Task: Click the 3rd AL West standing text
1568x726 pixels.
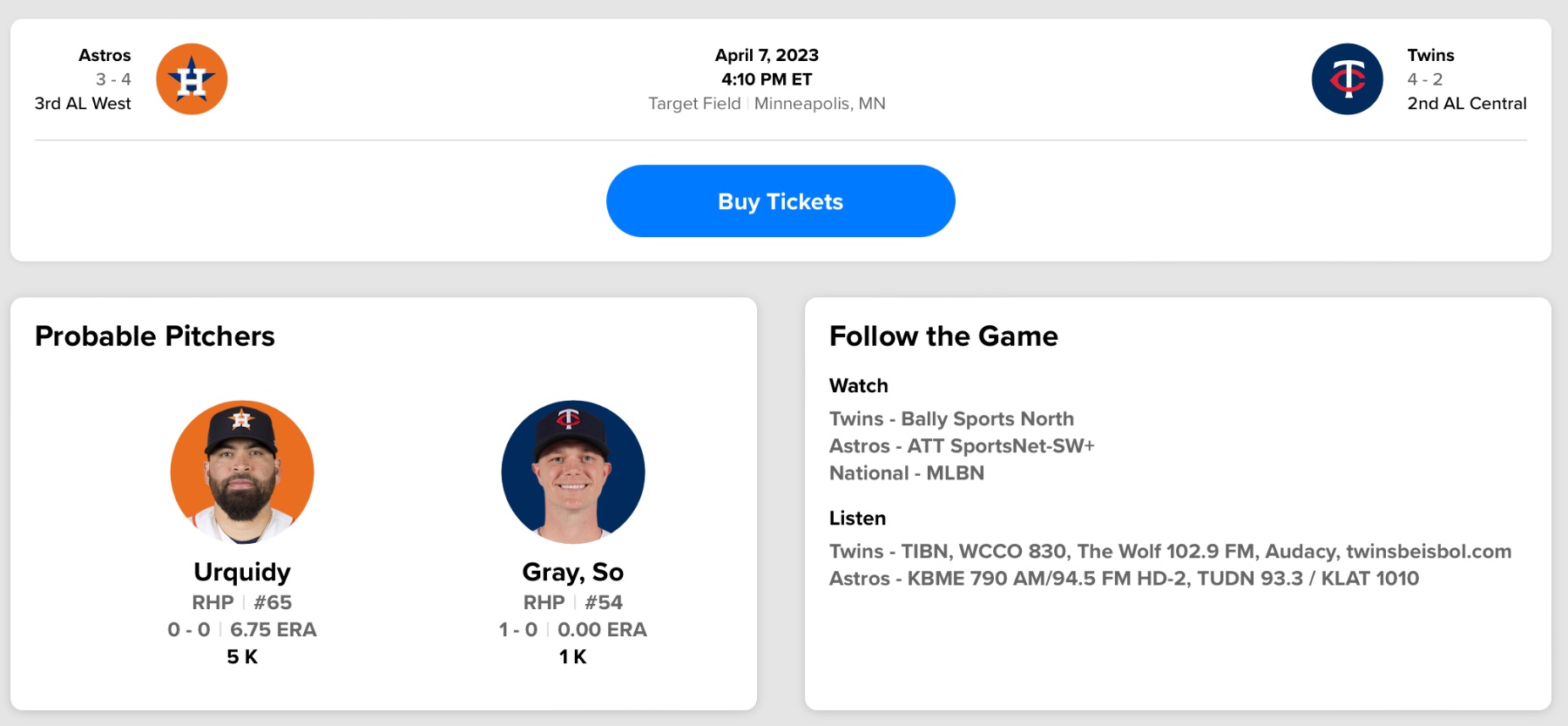Action: 83,104
